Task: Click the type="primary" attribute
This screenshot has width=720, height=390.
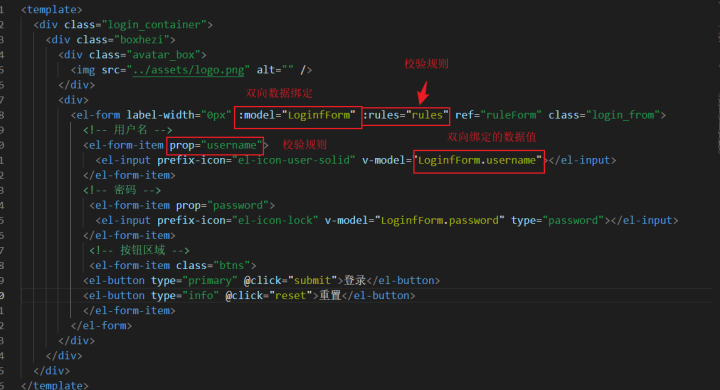Action: [x=194, y=281]
